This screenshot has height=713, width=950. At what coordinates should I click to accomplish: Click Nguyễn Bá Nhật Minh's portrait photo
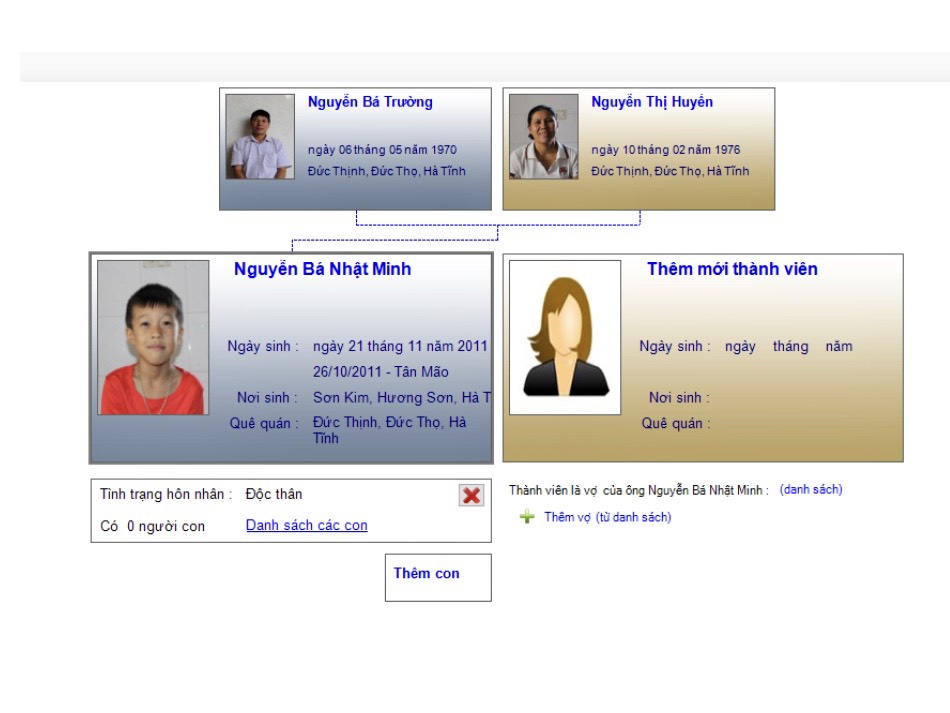[x=153, y=337]
